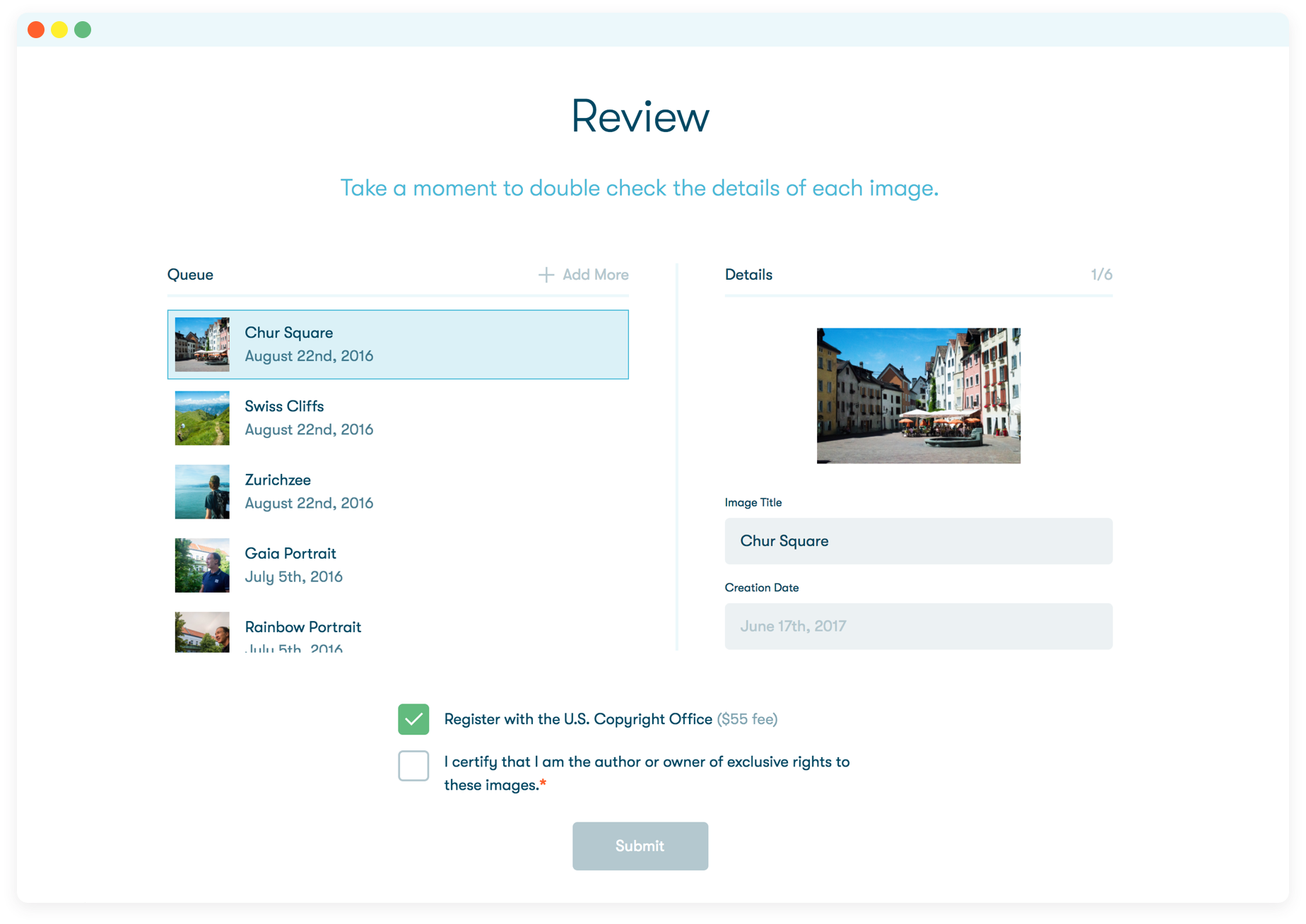The height and width of the screenshot is (924, 1306).
Task: Click the Add More plus icon
Action: coord(546,275)
